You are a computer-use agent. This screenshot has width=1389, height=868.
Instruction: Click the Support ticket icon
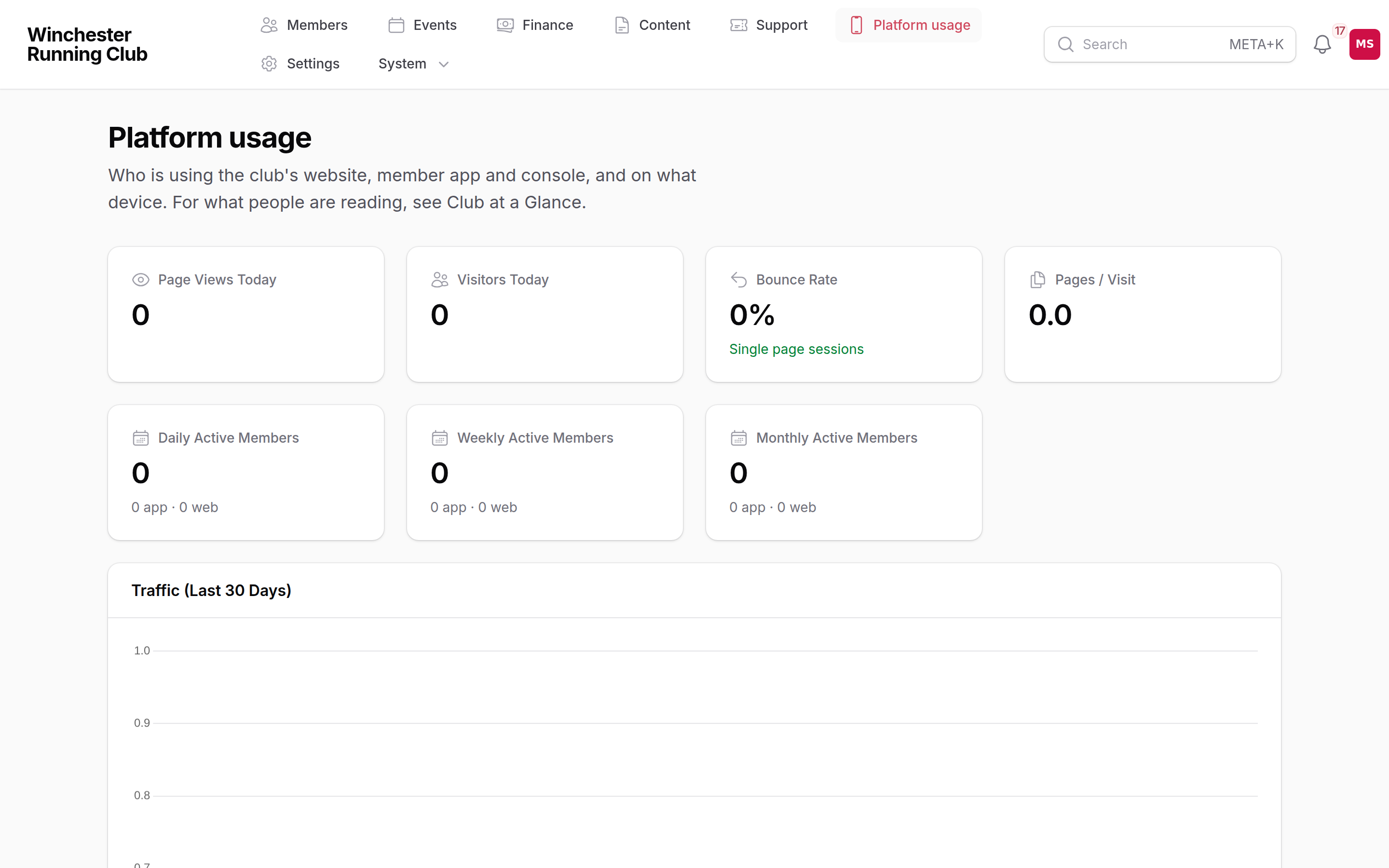point(739,25)
